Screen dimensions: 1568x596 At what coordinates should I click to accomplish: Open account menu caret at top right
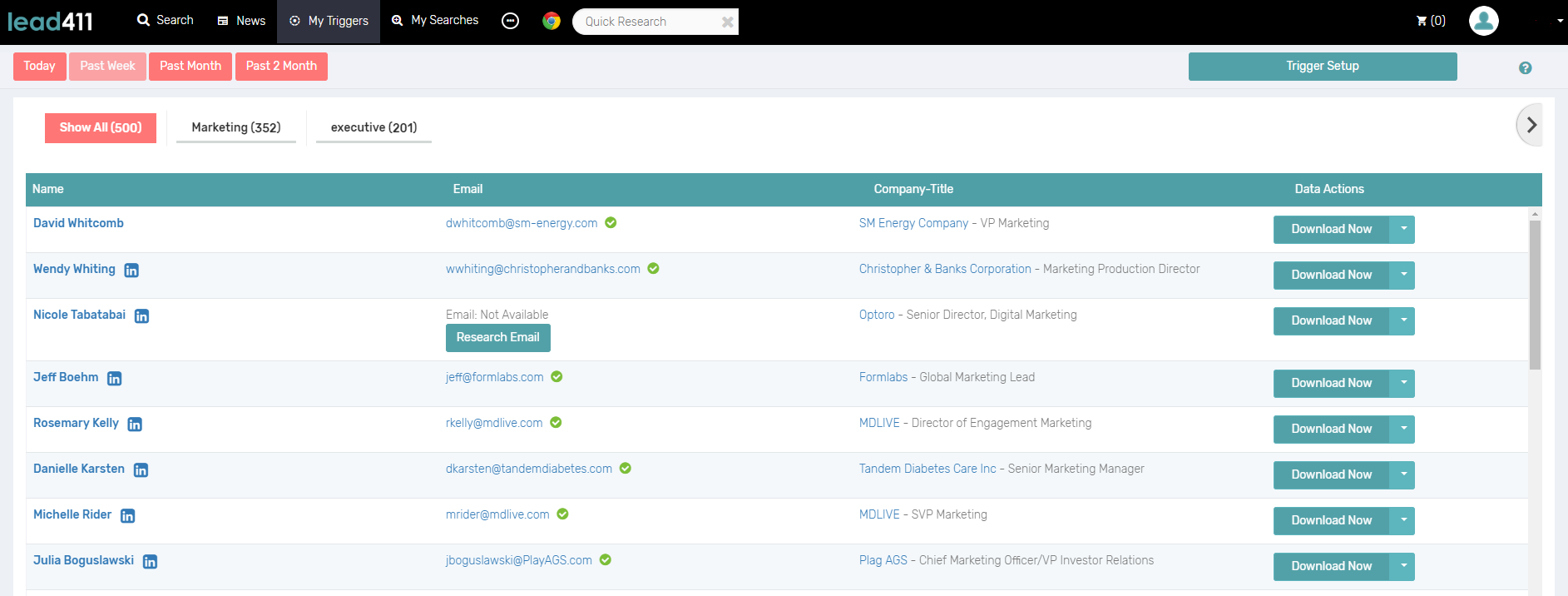[x=1560, y=22]
